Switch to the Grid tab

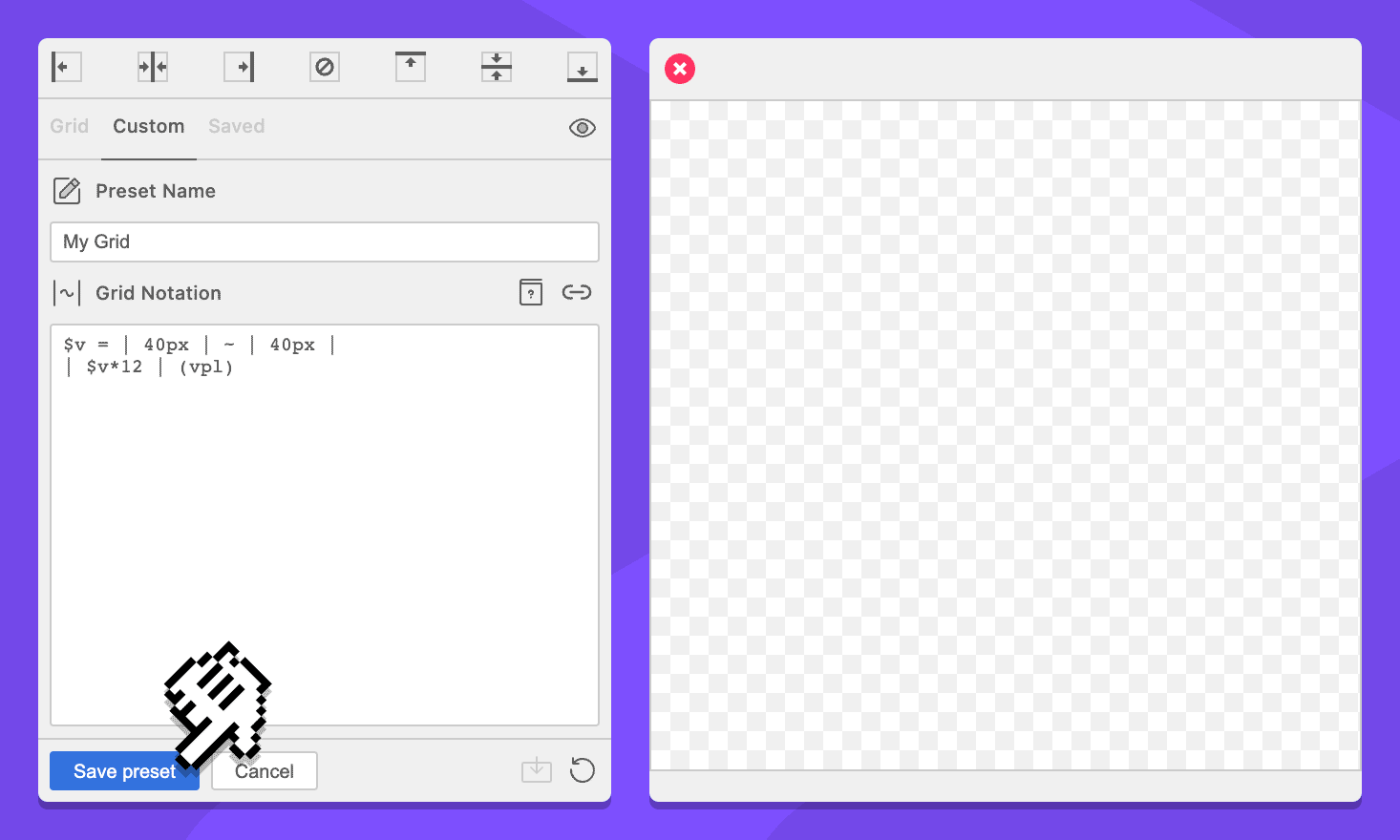click(70, 126)
